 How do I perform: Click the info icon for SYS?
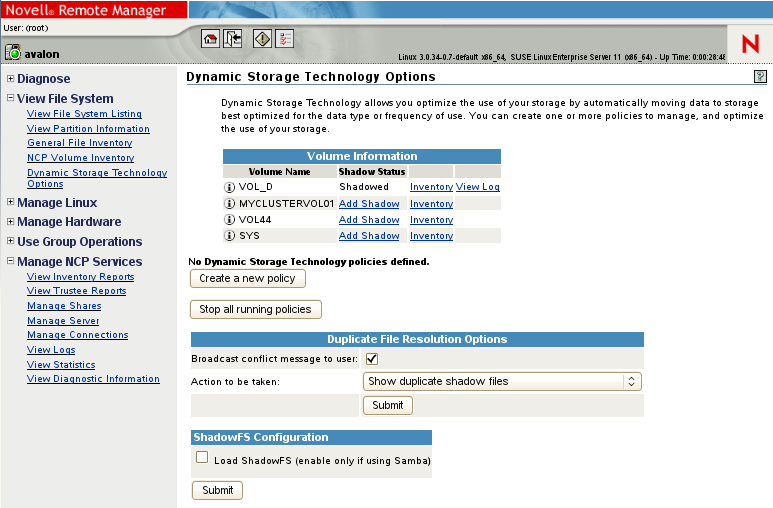(229, 236)
